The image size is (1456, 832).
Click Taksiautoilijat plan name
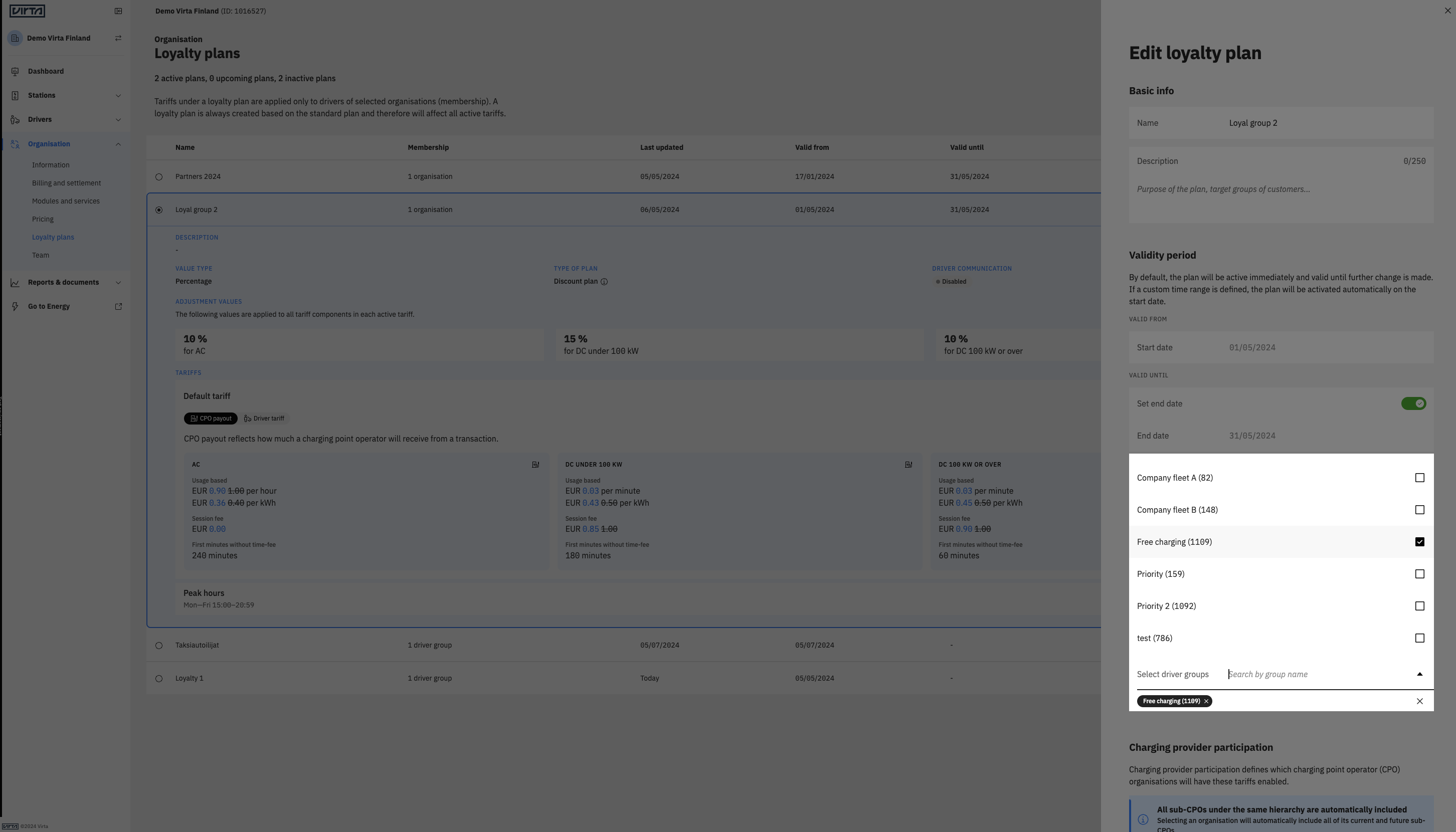pyautogui.click(x=197, y=645)
